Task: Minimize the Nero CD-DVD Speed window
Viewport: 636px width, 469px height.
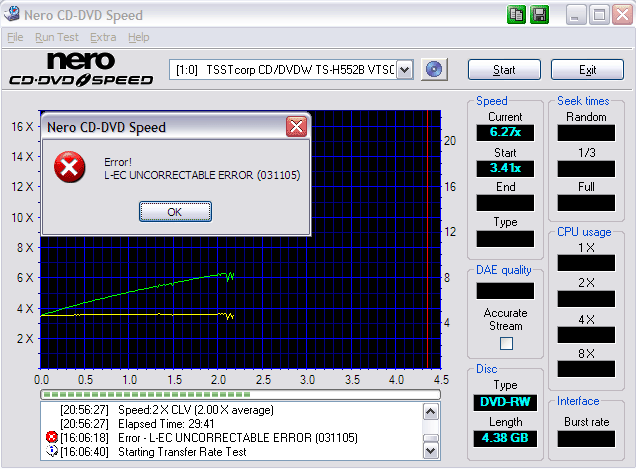Action: pyautogui.click(x=576, y=15)
